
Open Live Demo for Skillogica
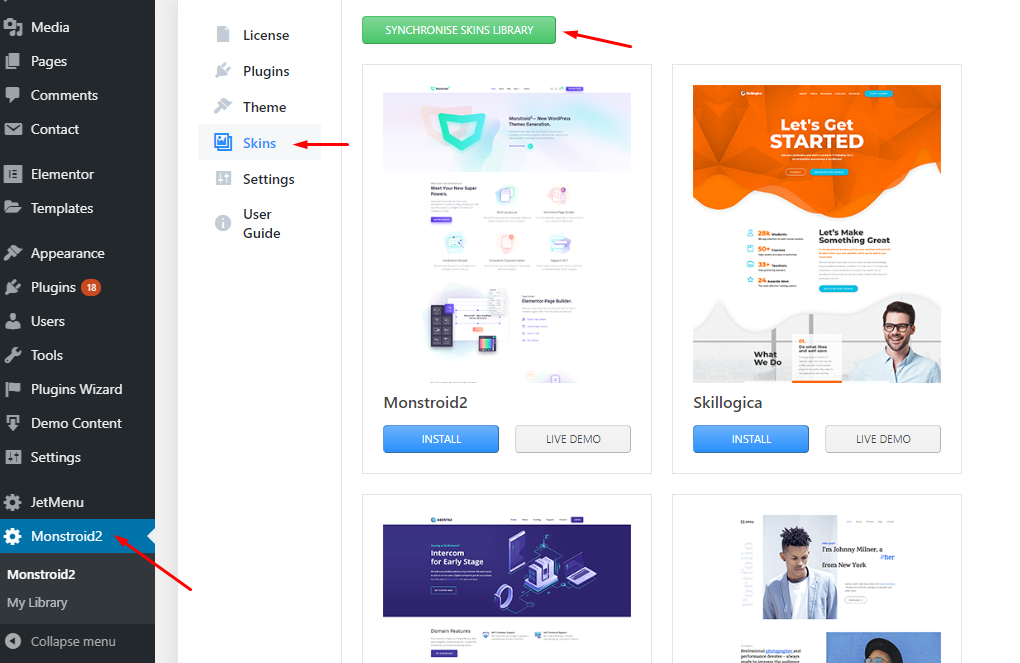tap(883, 439)
